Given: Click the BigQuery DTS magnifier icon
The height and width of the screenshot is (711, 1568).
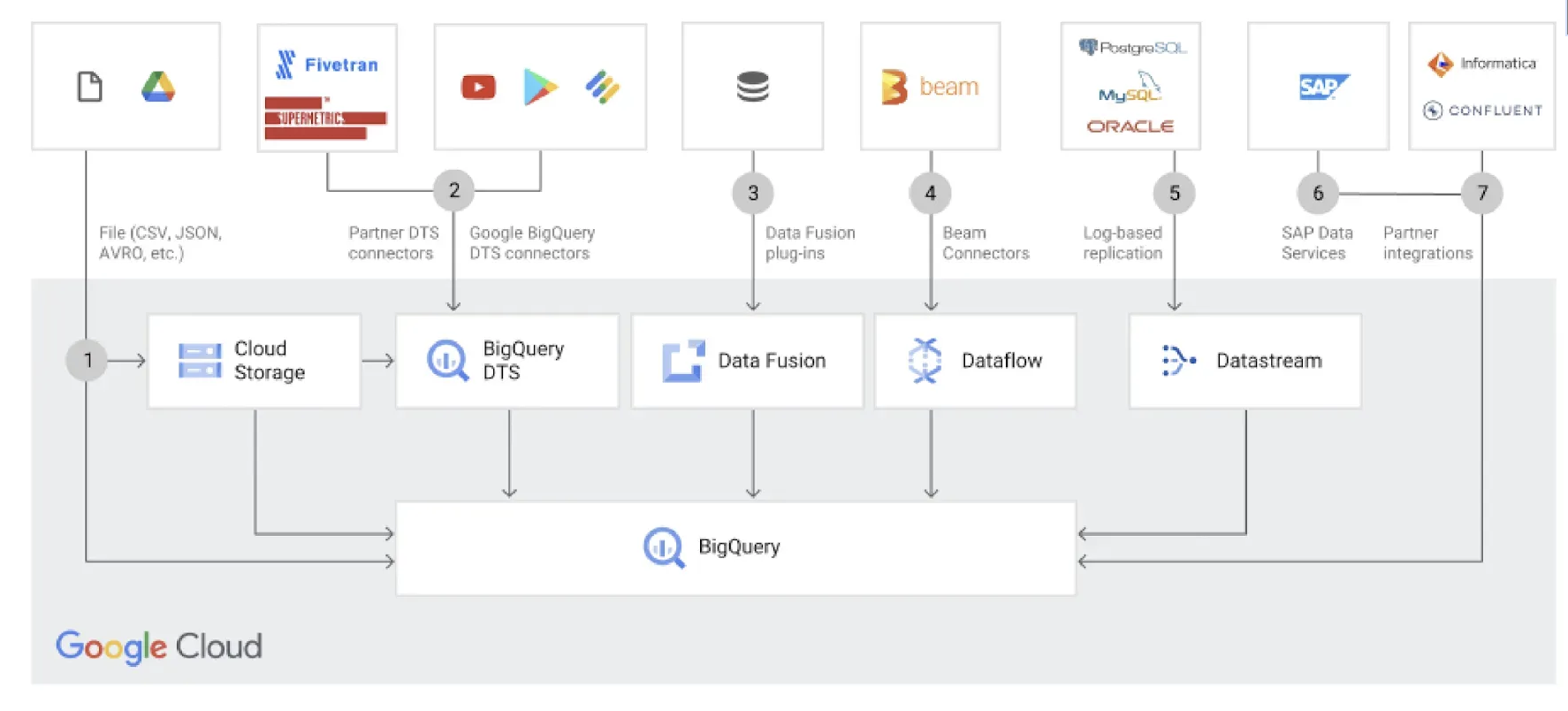Looking at the screenshot, I should (x=448, y=361).
